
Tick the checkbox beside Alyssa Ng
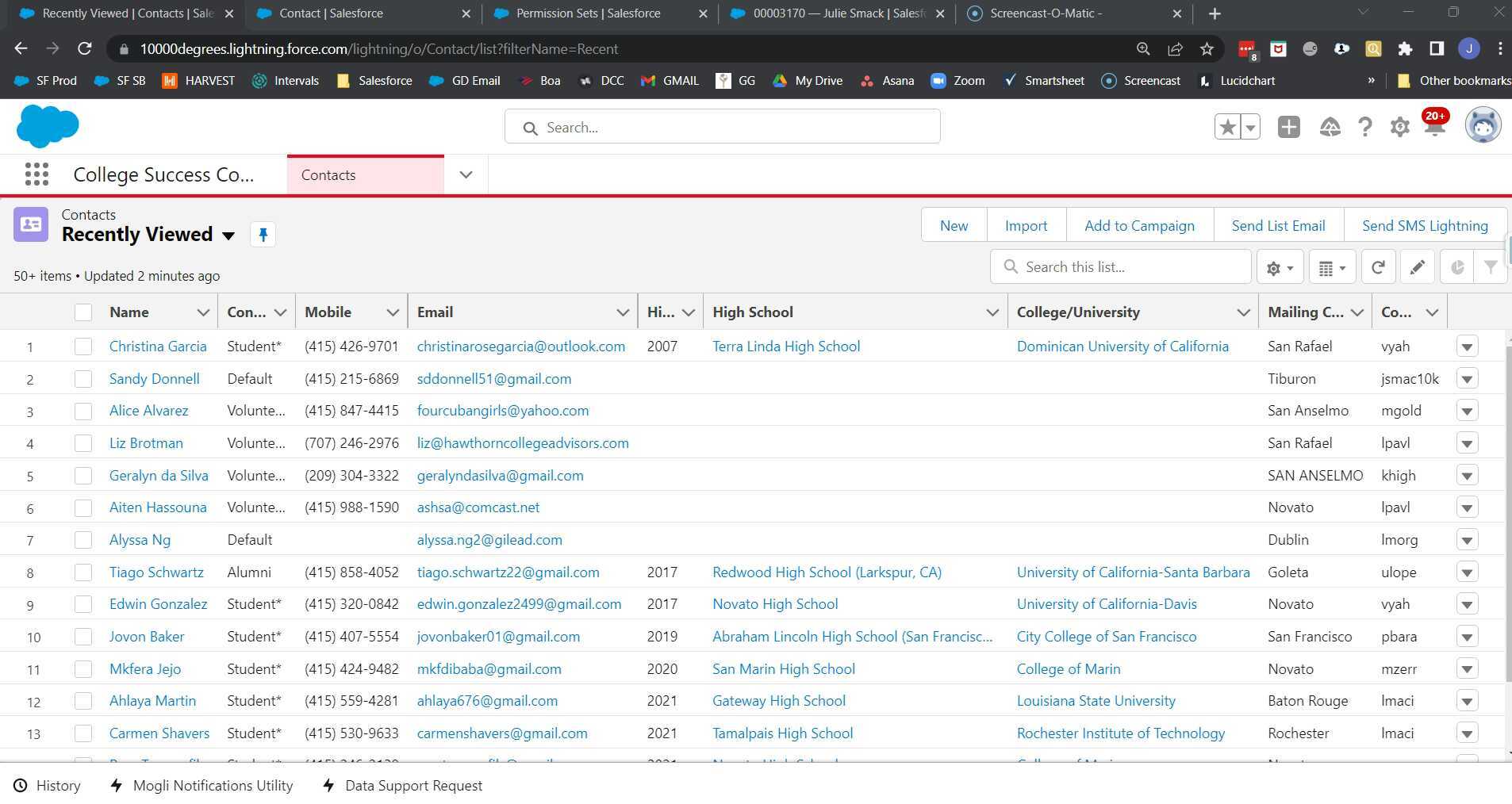(x=83, y=540)
